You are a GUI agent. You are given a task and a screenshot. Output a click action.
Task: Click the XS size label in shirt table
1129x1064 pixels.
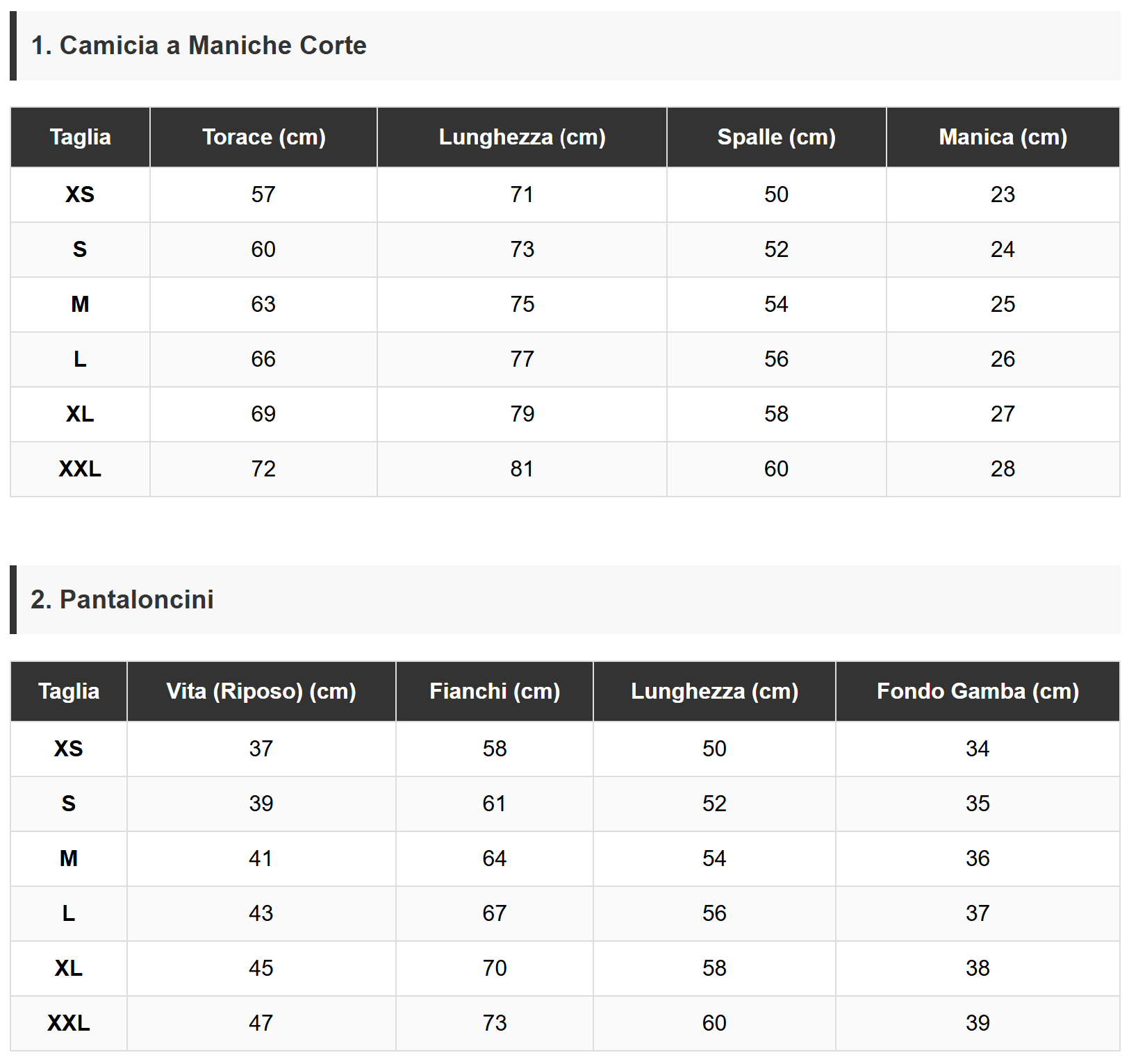click(x=80, y=194)
